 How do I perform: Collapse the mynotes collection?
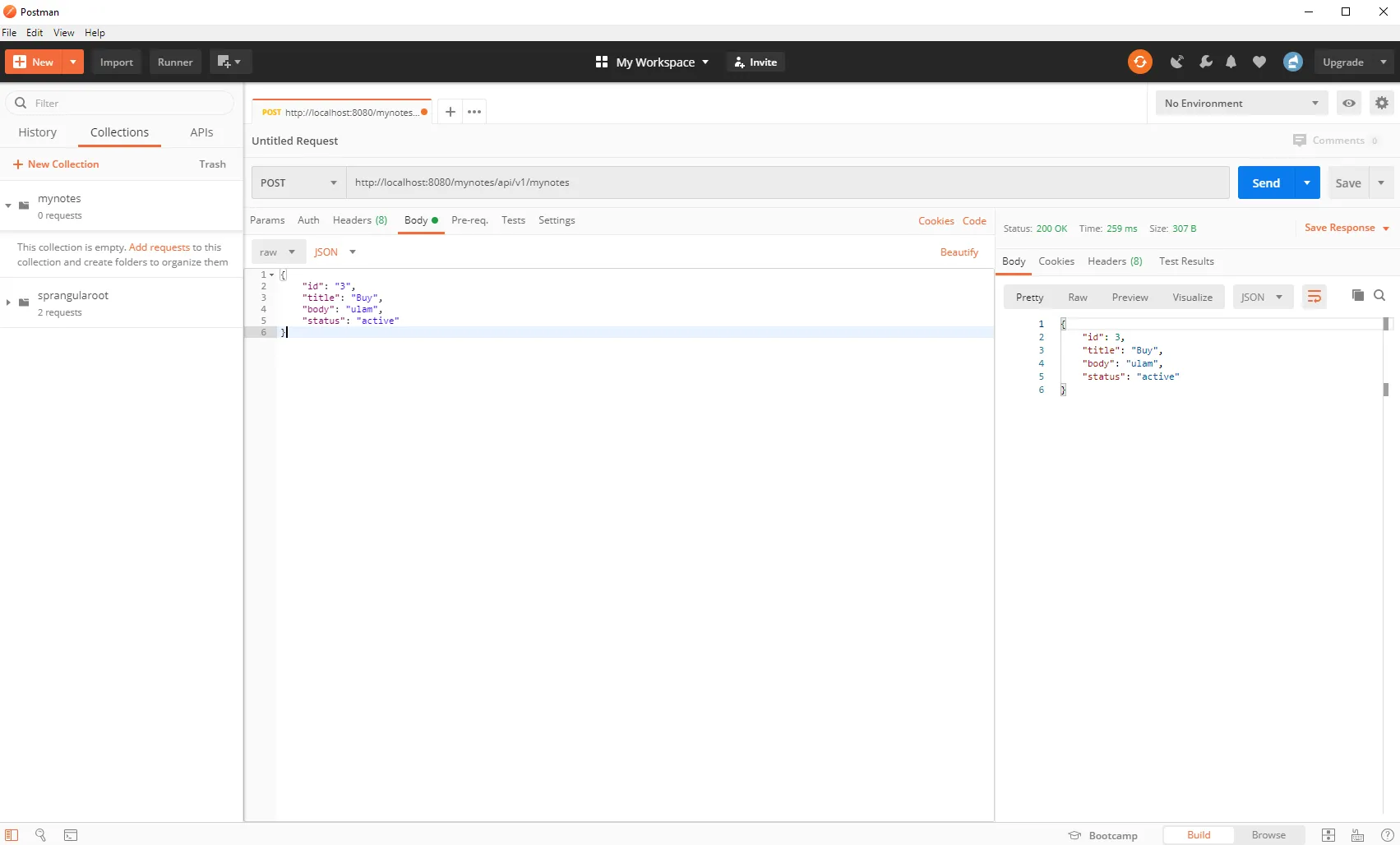(x=8, y=205)
